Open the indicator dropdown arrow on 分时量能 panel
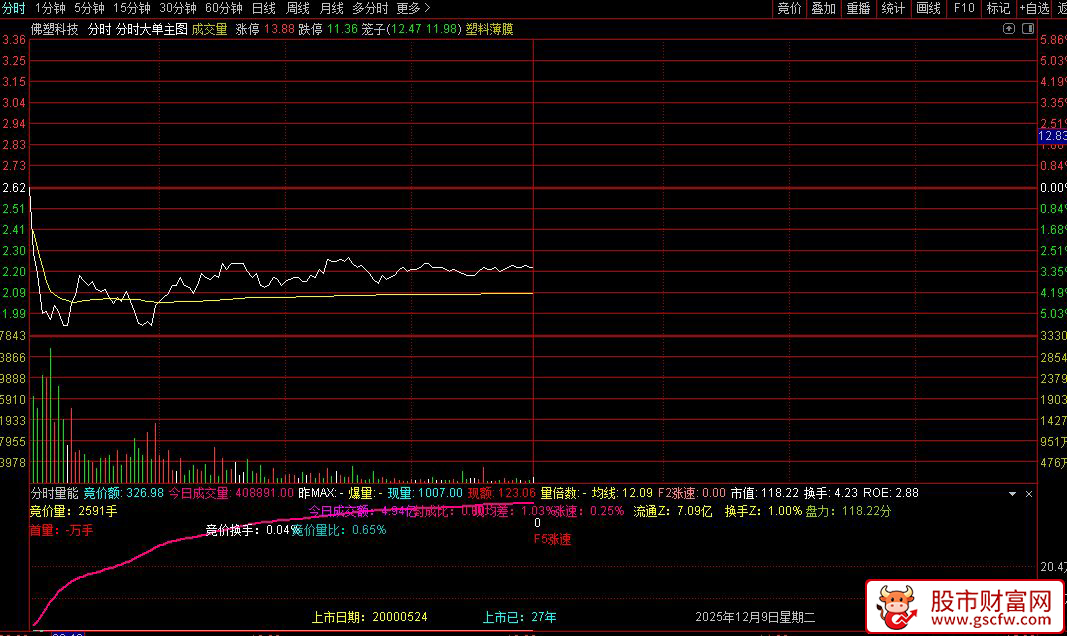1067x636 pixels. point(1012,493)
